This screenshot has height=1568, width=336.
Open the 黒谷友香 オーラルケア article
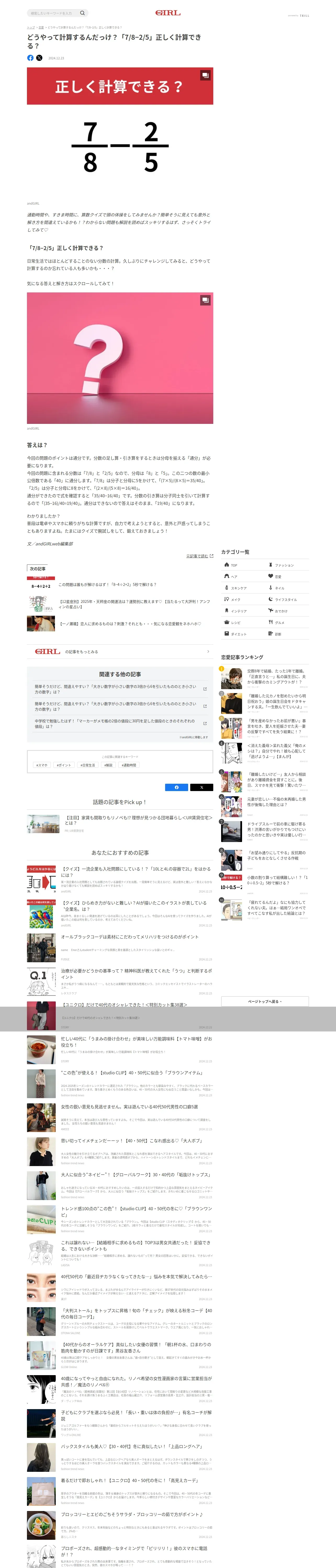pyautogui.click(x=120, y=1356)
